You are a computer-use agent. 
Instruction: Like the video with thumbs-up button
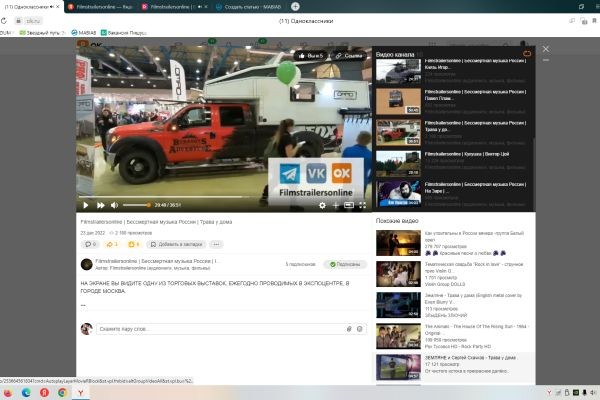pos(311,56)
